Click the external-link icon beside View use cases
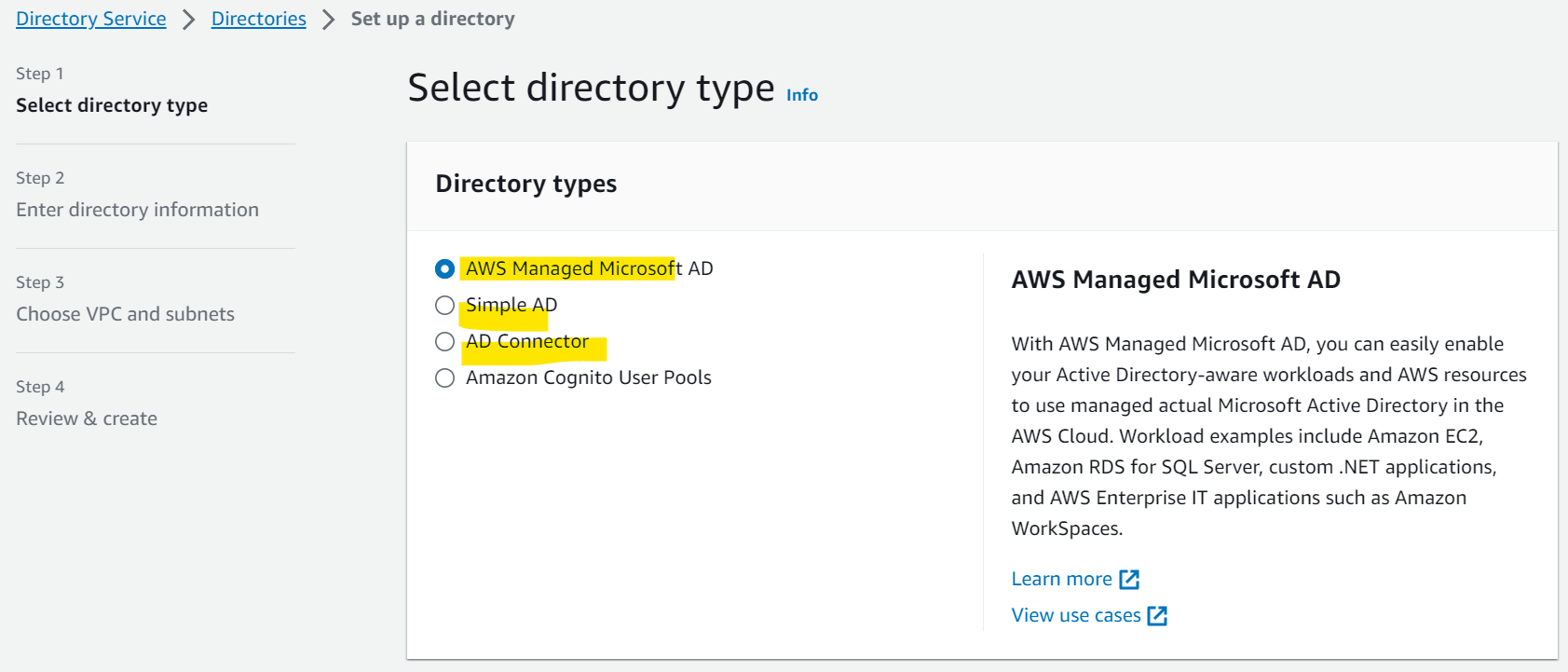 1157,616
